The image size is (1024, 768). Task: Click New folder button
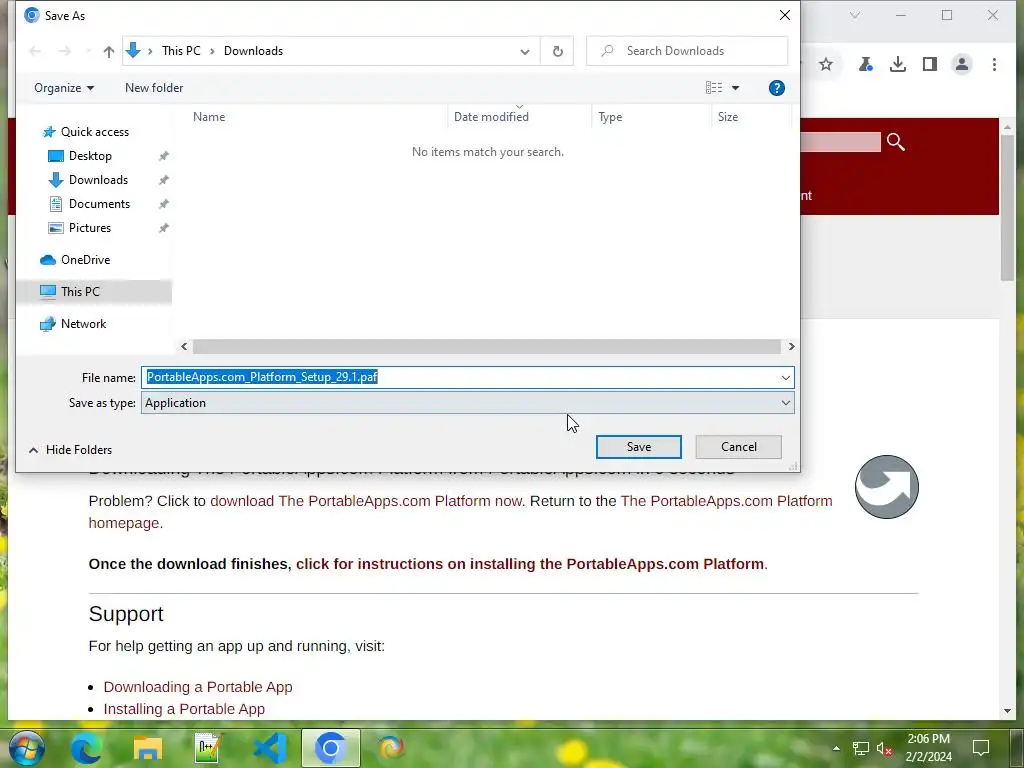[154, 88]
